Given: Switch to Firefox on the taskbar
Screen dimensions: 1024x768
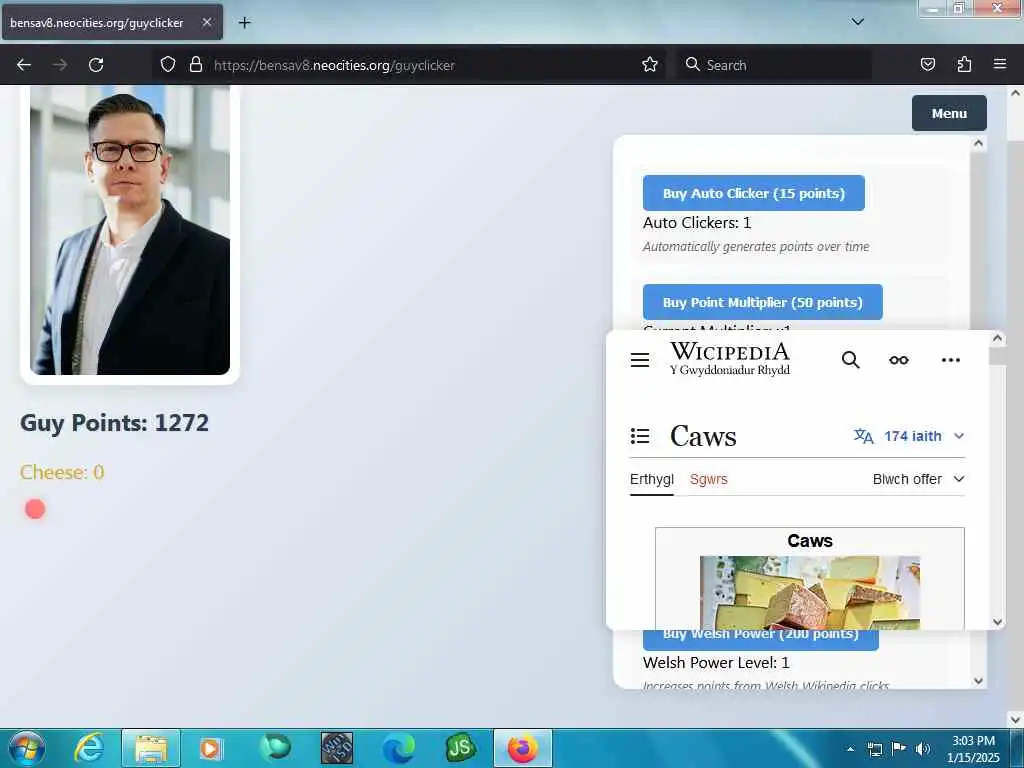Looking at the screenshot, I should click(522, 748).
